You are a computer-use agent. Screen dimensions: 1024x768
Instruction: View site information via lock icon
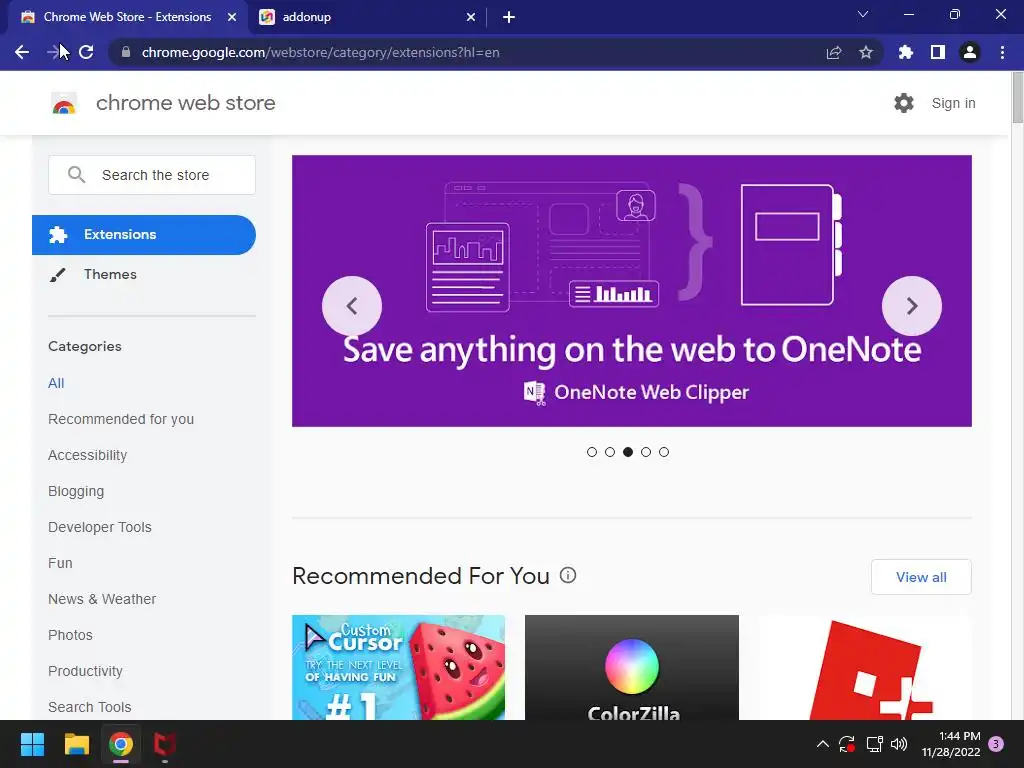[126, 52]
